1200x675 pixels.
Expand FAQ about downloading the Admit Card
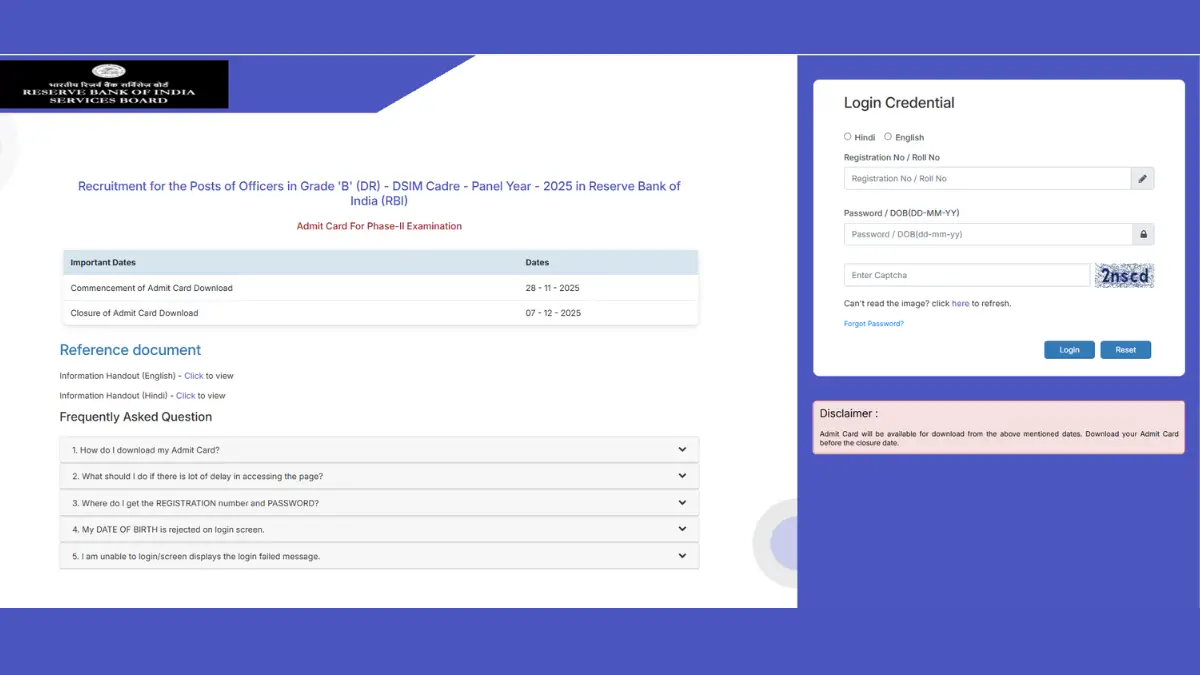[380, 449]
